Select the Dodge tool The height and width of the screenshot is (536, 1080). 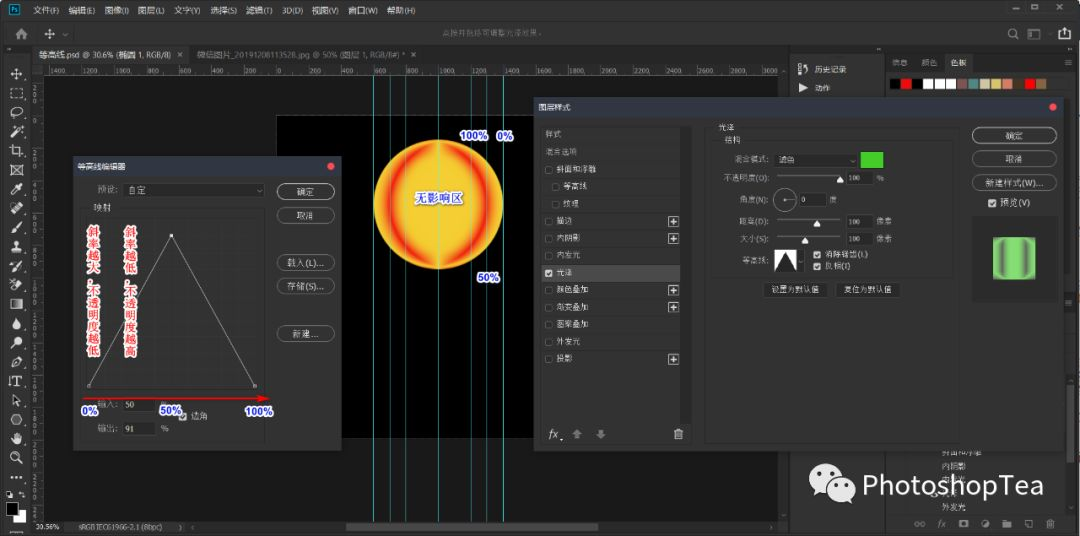point(17,342)
